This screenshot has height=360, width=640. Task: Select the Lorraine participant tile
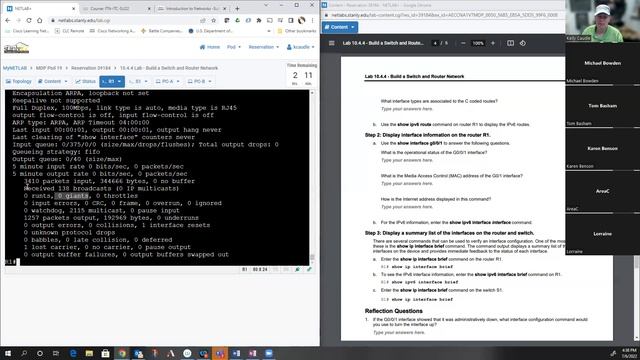pos(602,234)
